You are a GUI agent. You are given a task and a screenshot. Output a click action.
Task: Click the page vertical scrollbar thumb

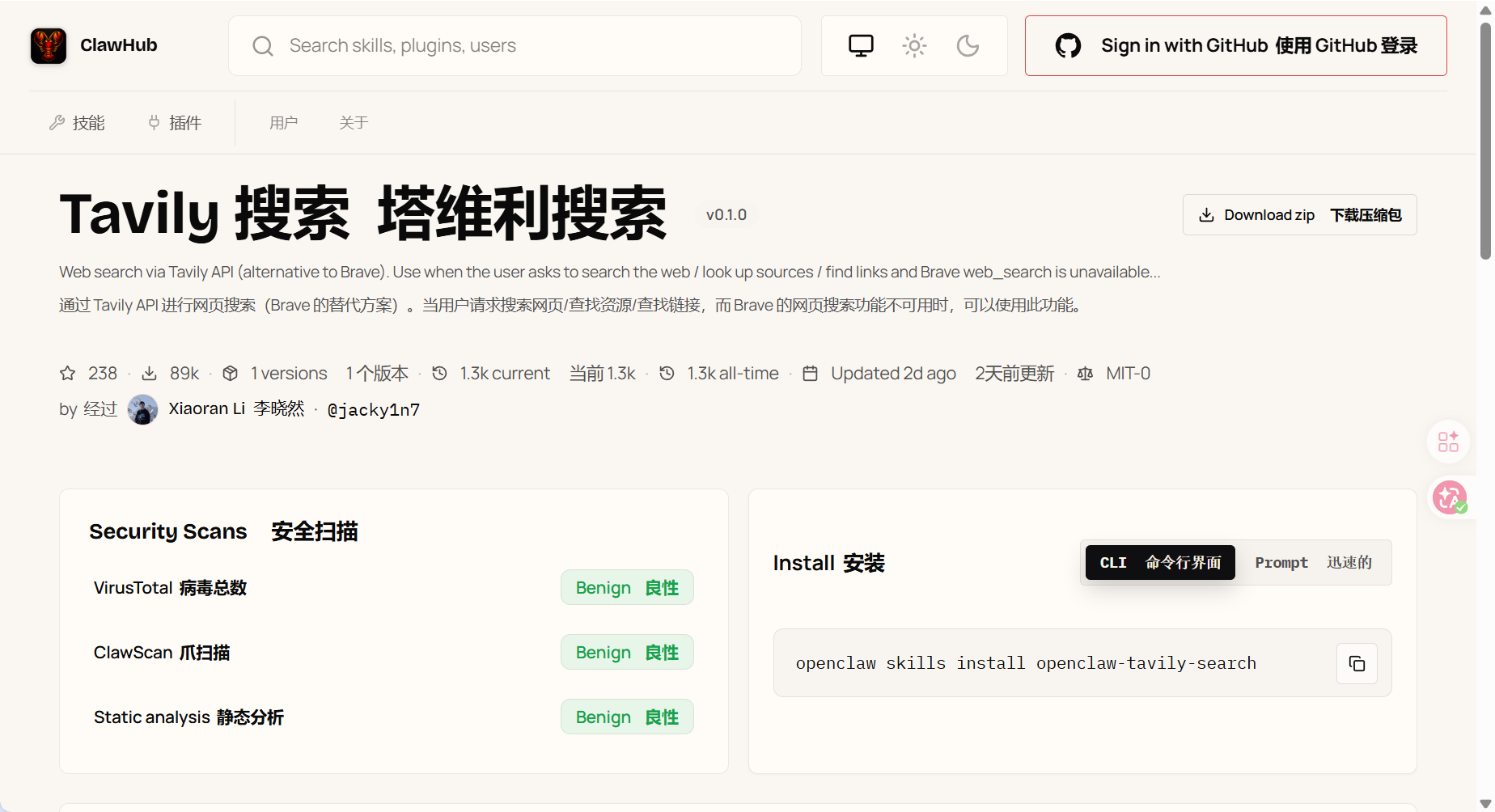point(1485,141)
